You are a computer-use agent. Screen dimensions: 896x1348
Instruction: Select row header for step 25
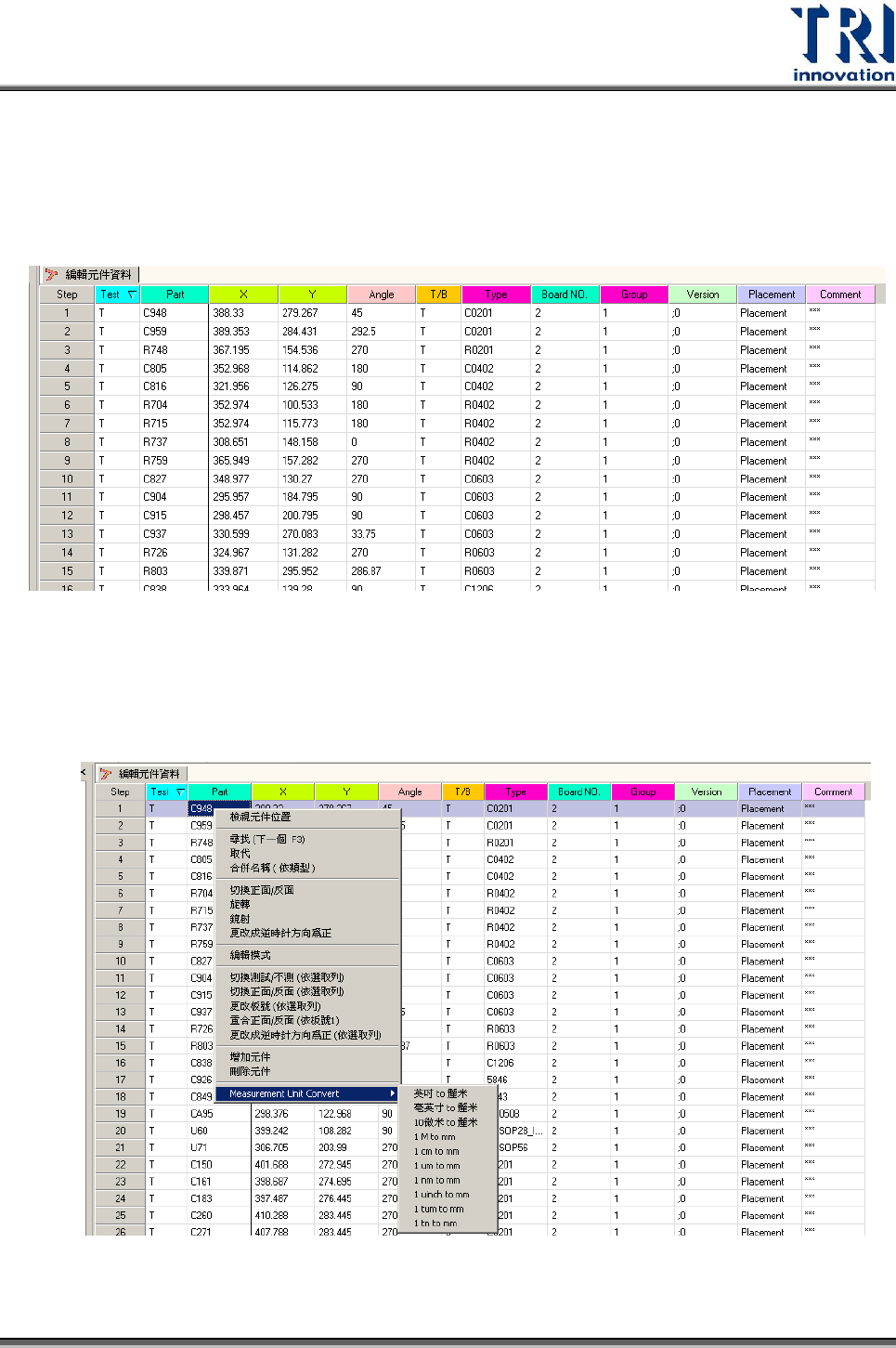click(121, 1215)
